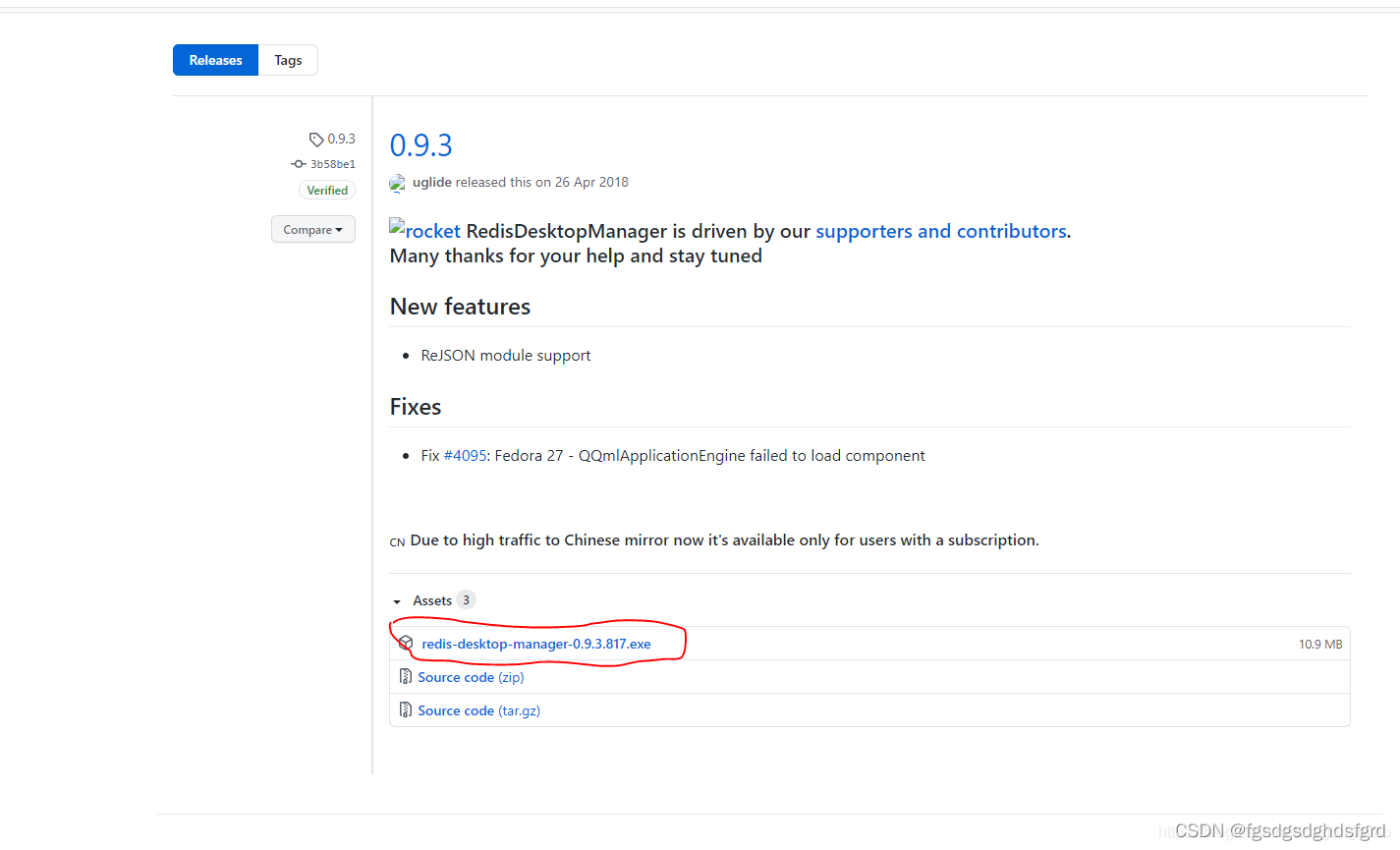Screen dimensions: 1400x850
Task: Click the package icon beside the exe file
Action: pyautogui.click(x=406, y=644)
